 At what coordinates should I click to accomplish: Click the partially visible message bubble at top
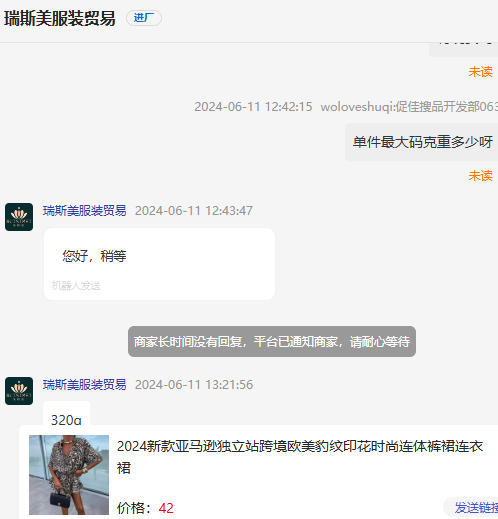(x=464, y=49)
